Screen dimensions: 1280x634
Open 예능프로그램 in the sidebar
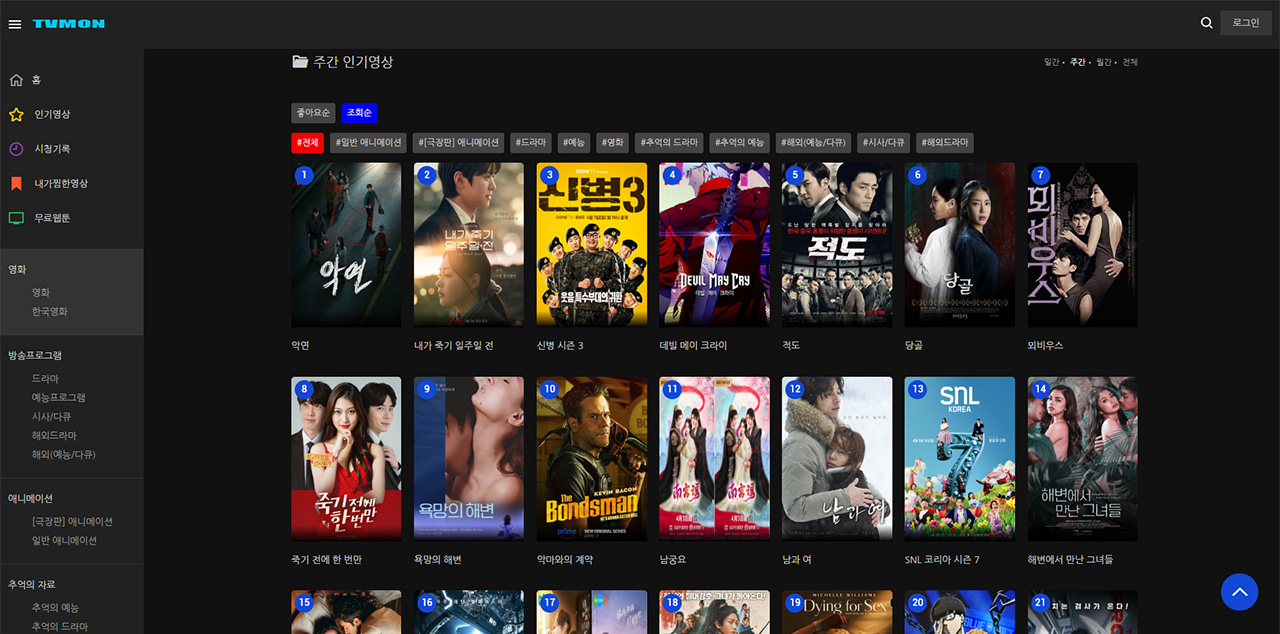pos(59,398)
